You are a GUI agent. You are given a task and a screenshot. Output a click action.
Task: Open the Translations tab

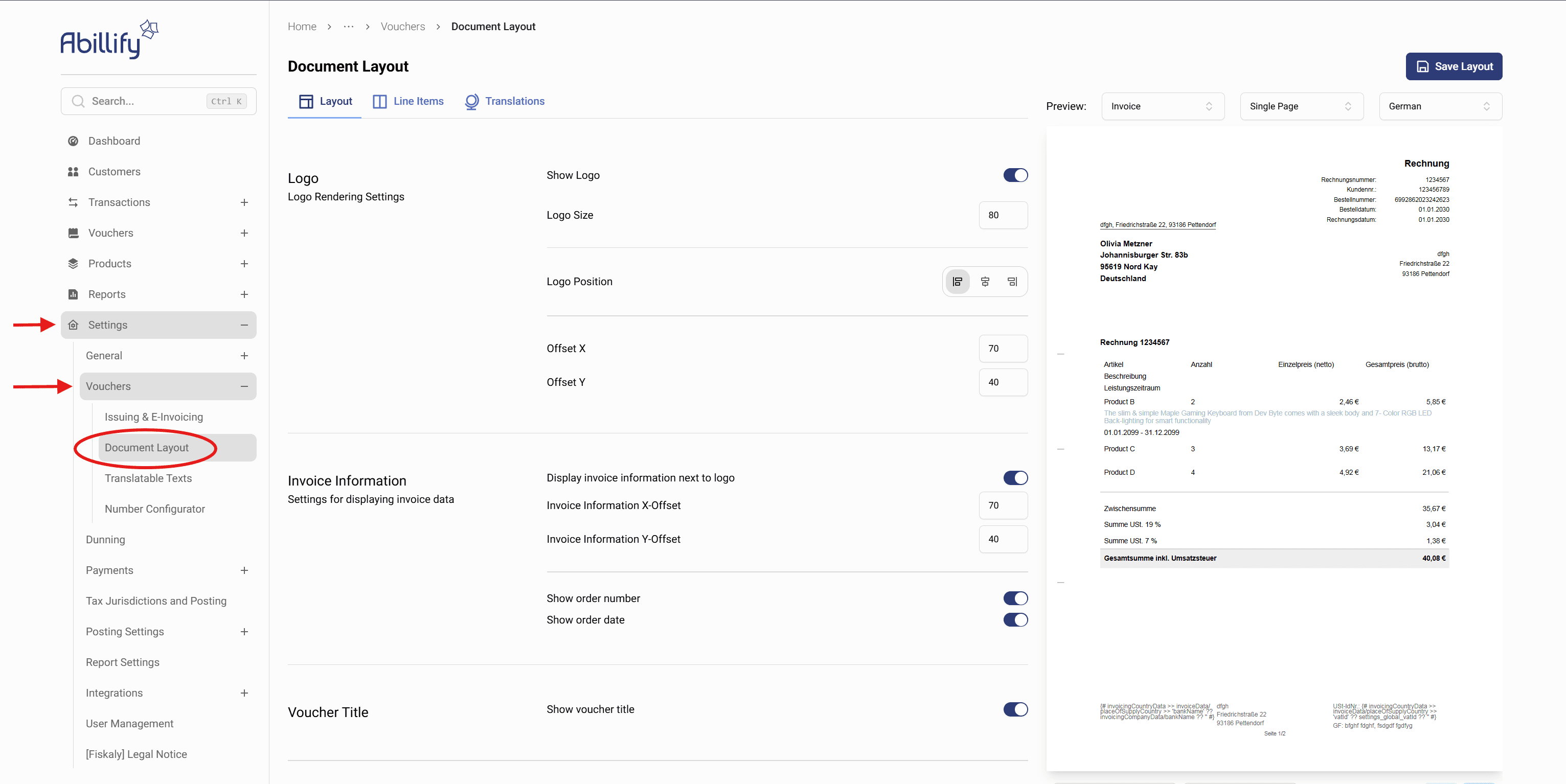click(x=505, y=102)
